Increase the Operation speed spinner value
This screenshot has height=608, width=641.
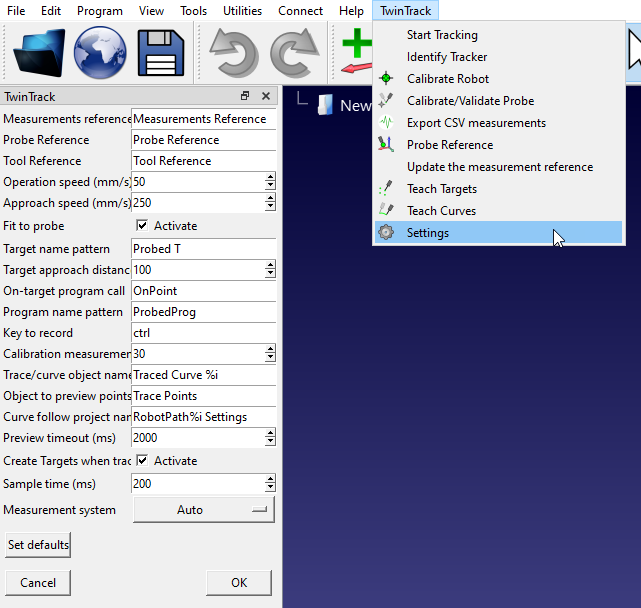click(270, 178)
